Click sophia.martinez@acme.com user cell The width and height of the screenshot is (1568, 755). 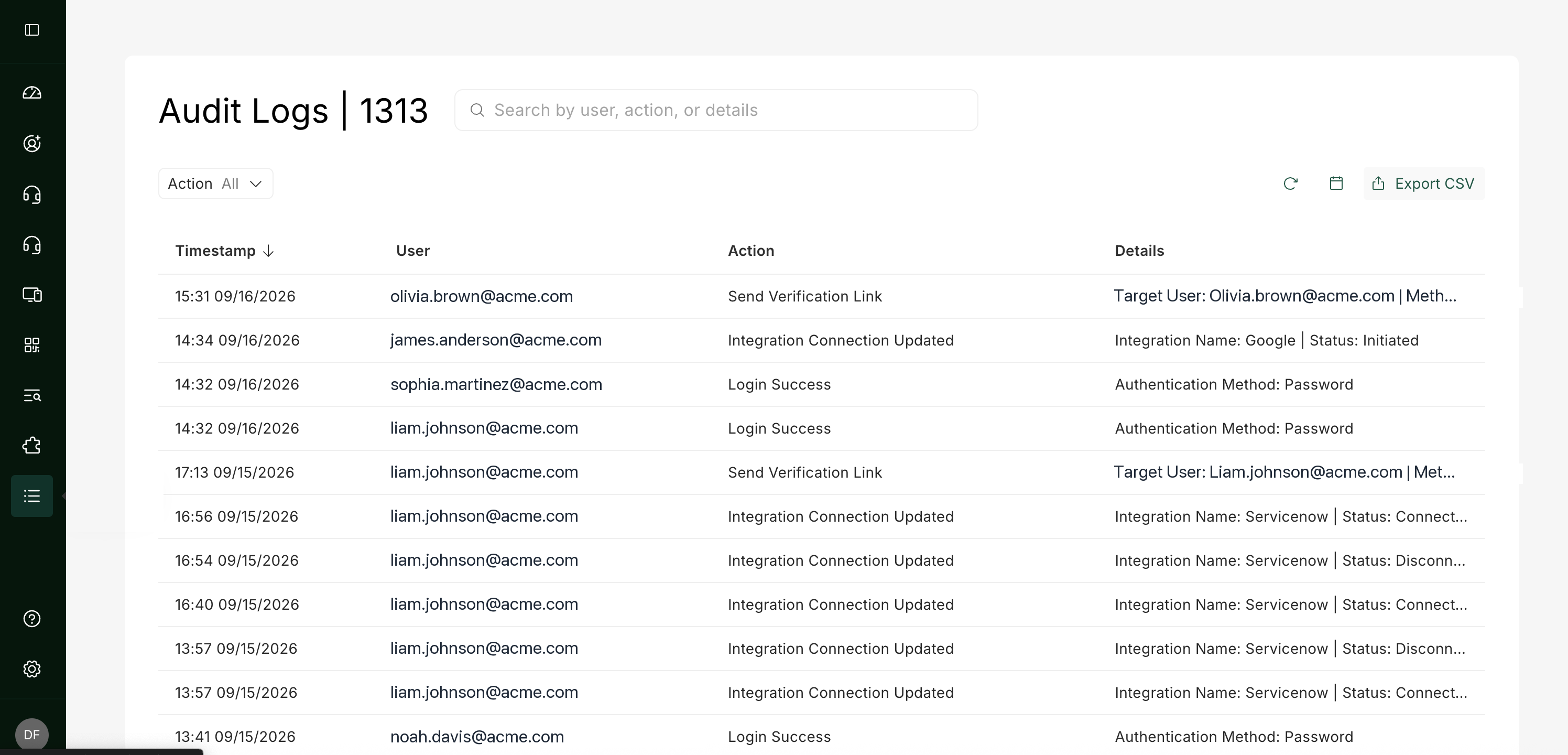(496, 385)
